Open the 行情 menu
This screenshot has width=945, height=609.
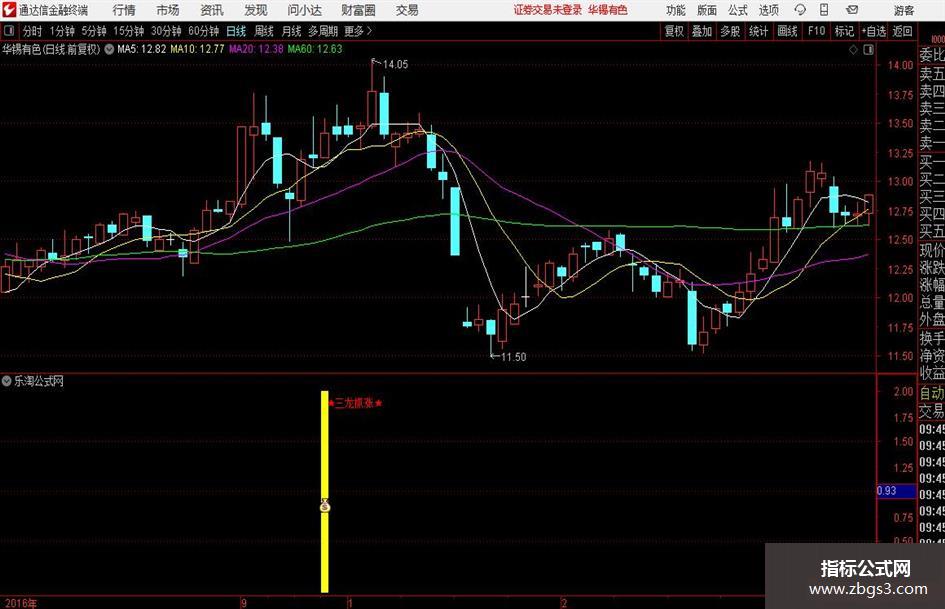(x=124, y=10)
